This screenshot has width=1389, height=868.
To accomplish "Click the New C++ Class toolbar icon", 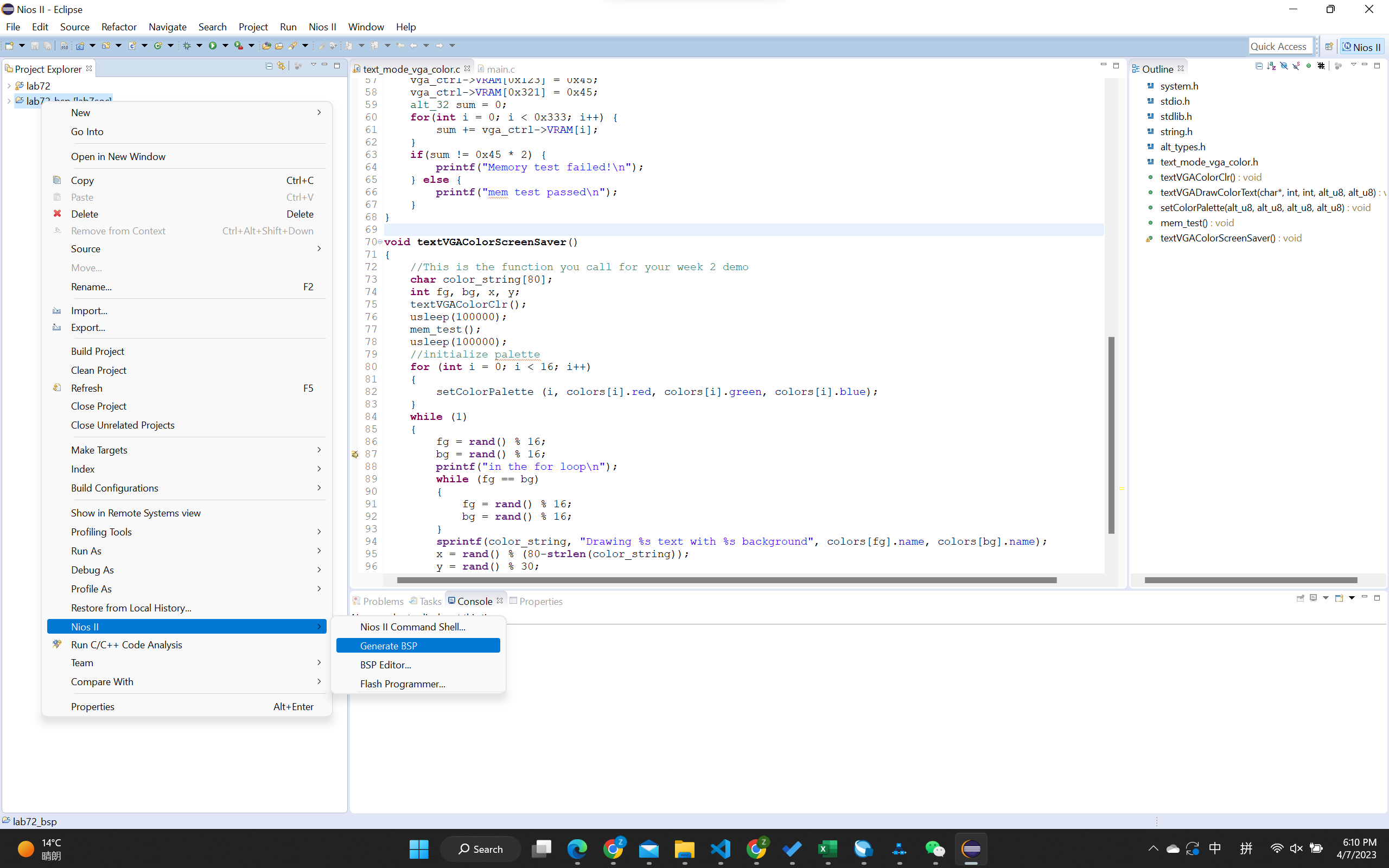I will pos(158,46).
